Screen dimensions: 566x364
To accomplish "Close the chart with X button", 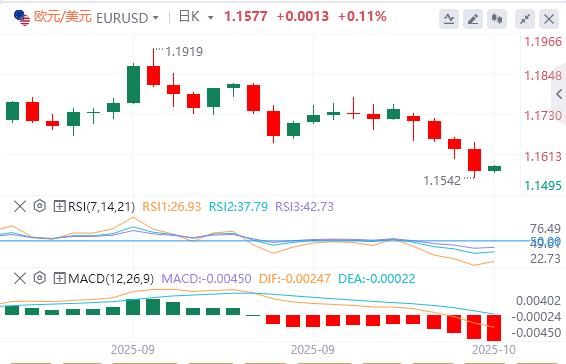I will tap(549, 18).
